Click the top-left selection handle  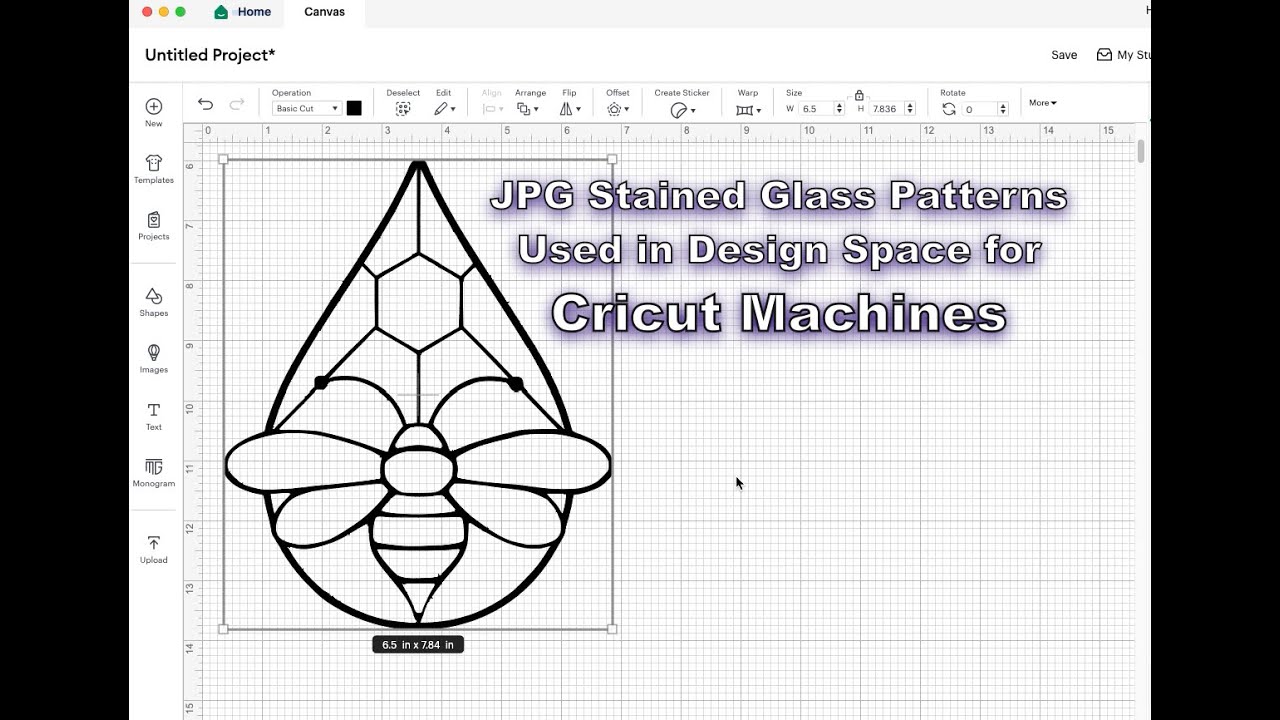pyautogui.click(x=223, y=159)
